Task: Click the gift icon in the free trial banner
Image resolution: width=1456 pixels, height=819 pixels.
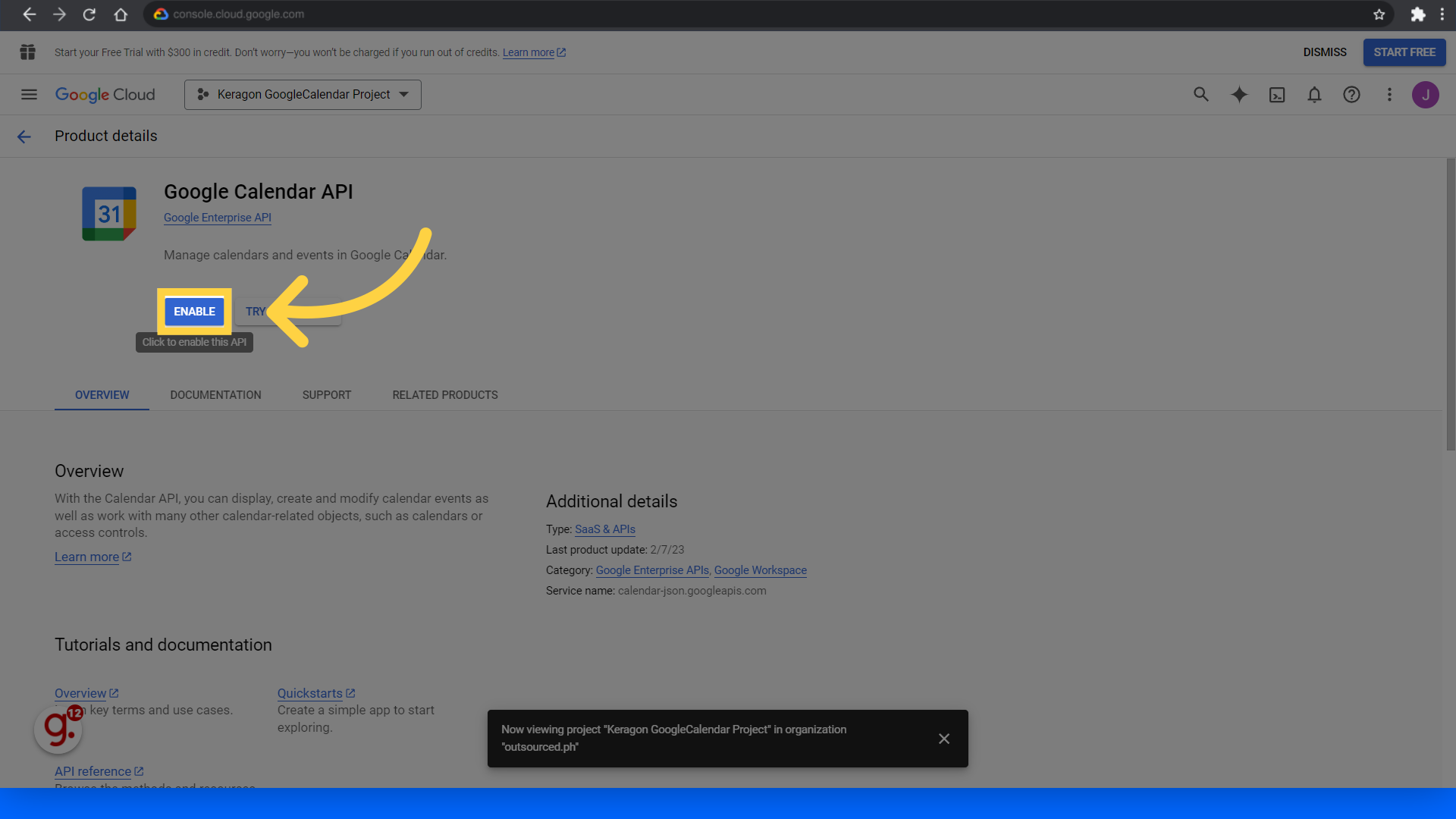Action: pyautogui.click(x=28, y=52)
